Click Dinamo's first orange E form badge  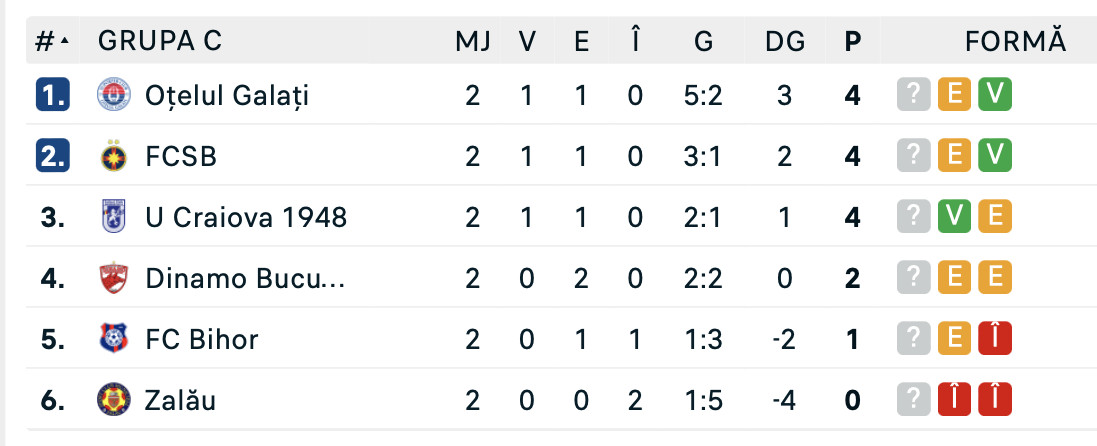point(954,278)
